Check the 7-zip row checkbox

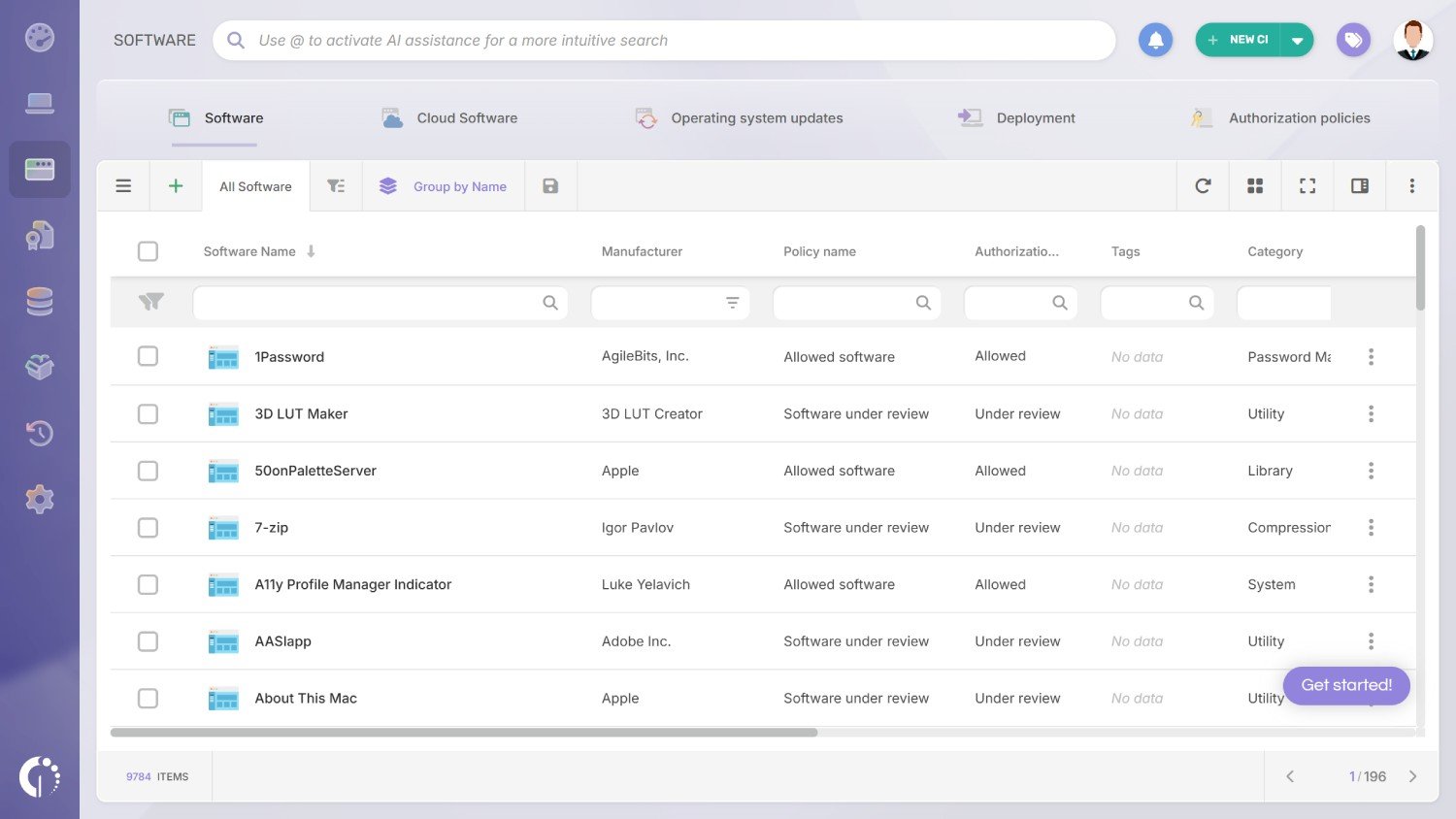[148, 527]
